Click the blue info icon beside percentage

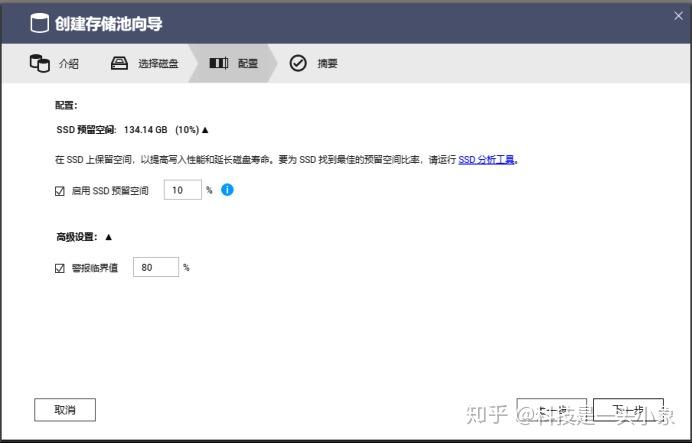click(227, 190)
